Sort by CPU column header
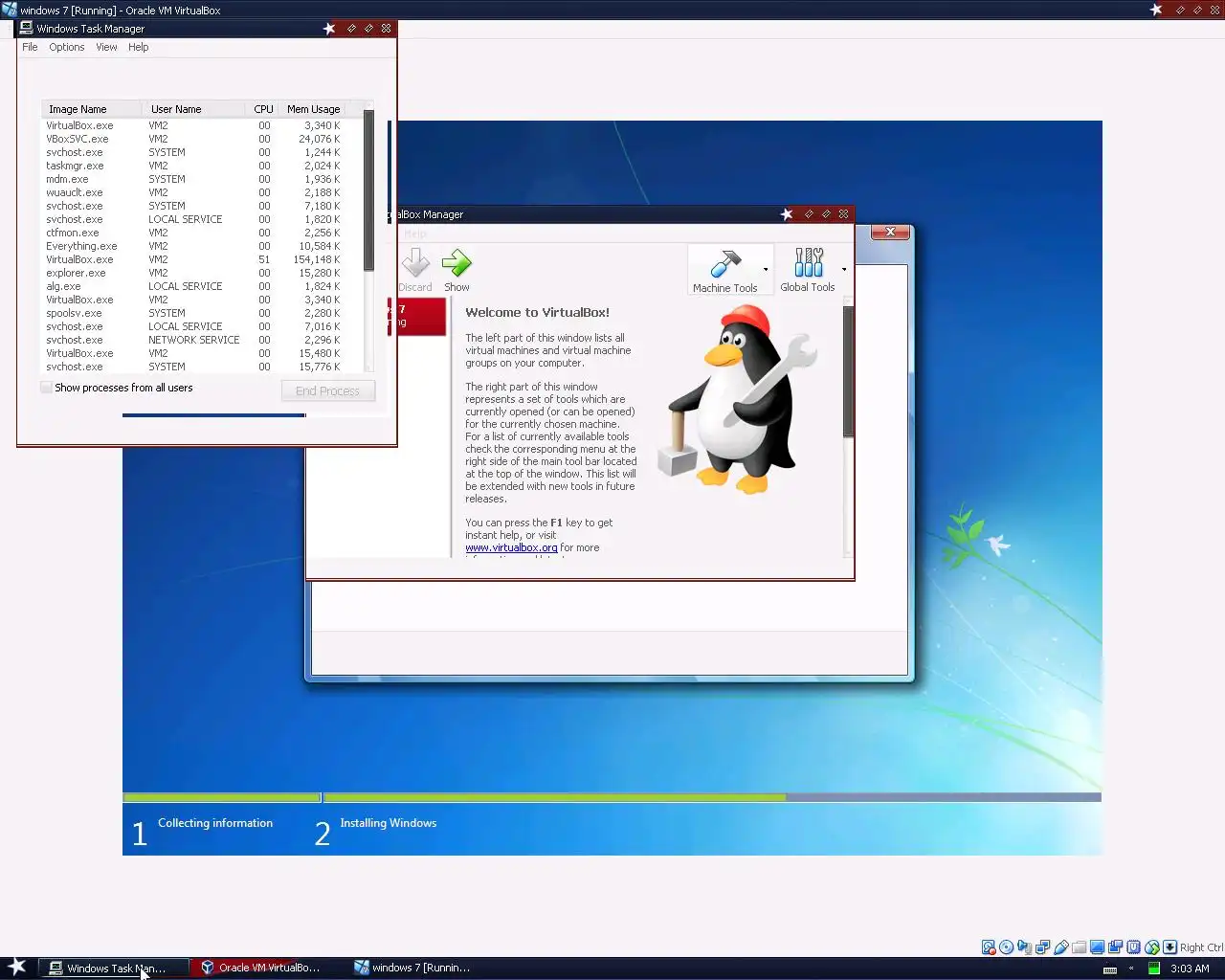Image resolution: width=1225 pixels, height=980 pixels. click(x=263, y=109)
